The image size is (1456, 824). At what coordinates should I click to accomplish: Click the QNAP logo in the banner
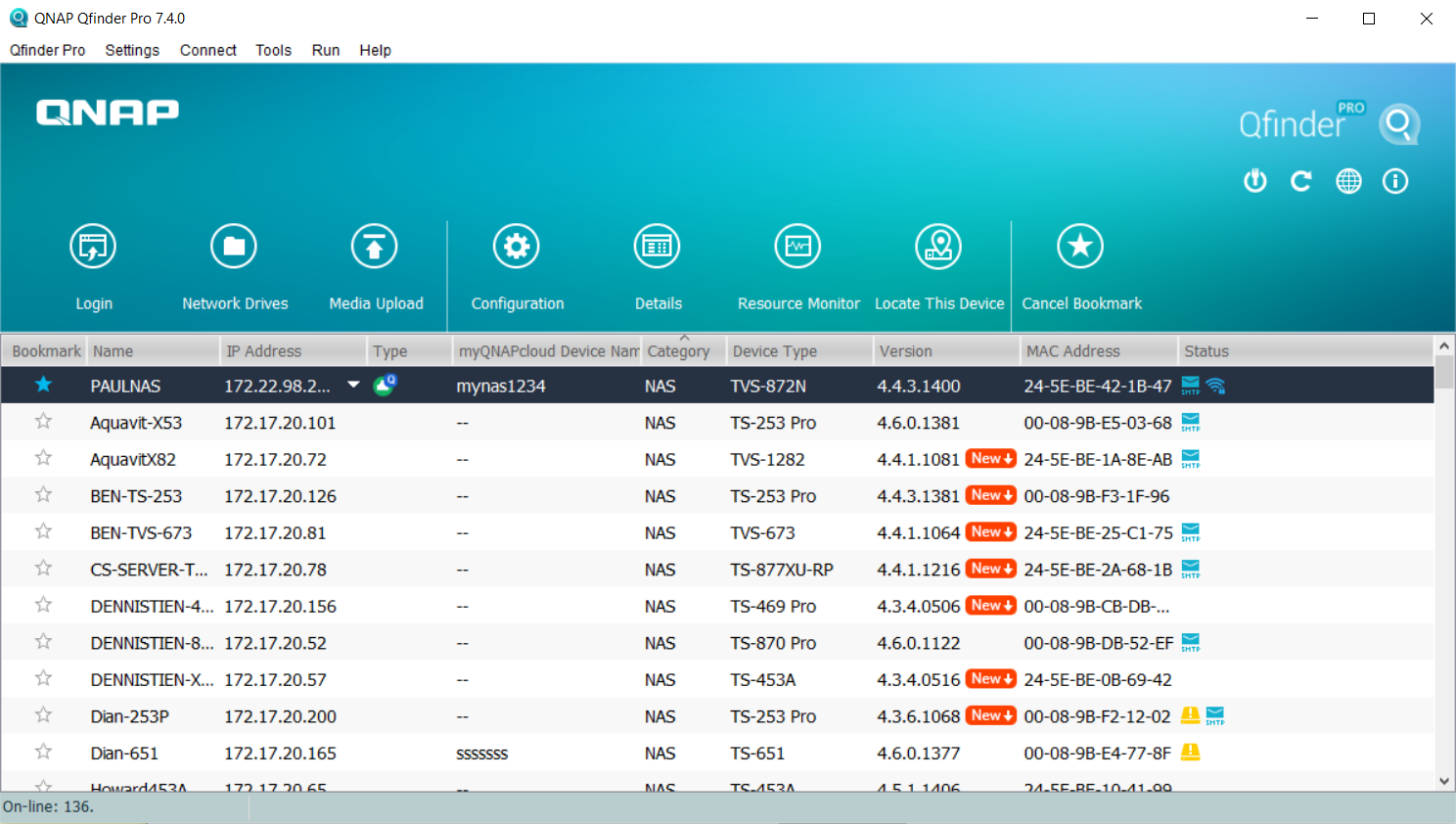pyautogui.click(x=108, y=113)
